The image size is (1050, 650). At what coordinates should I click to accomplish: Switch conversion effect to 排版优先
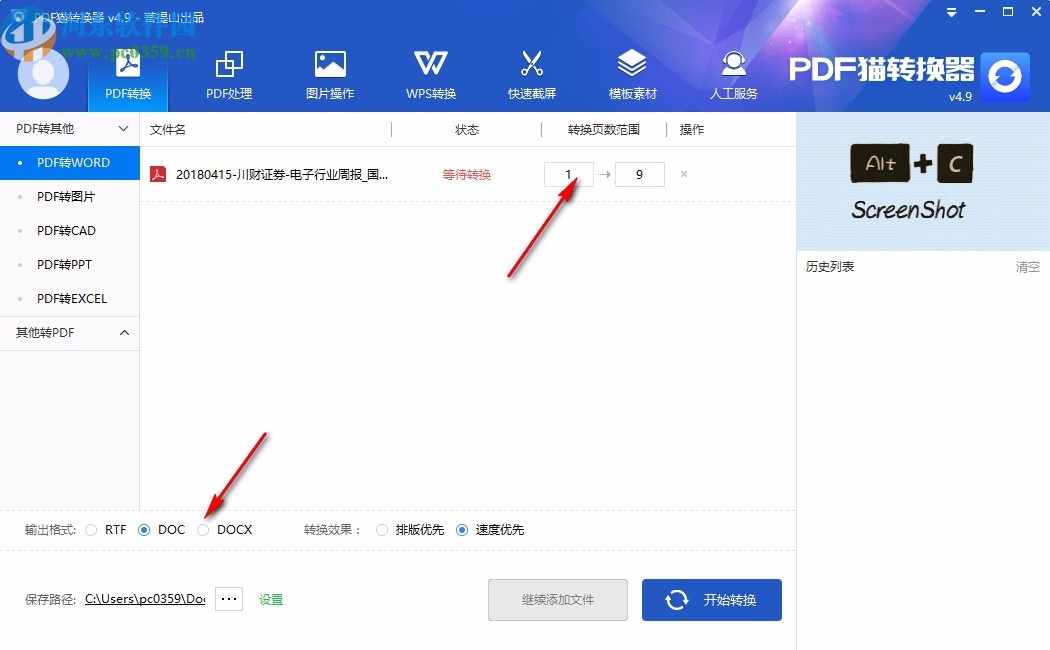[381, 530]
